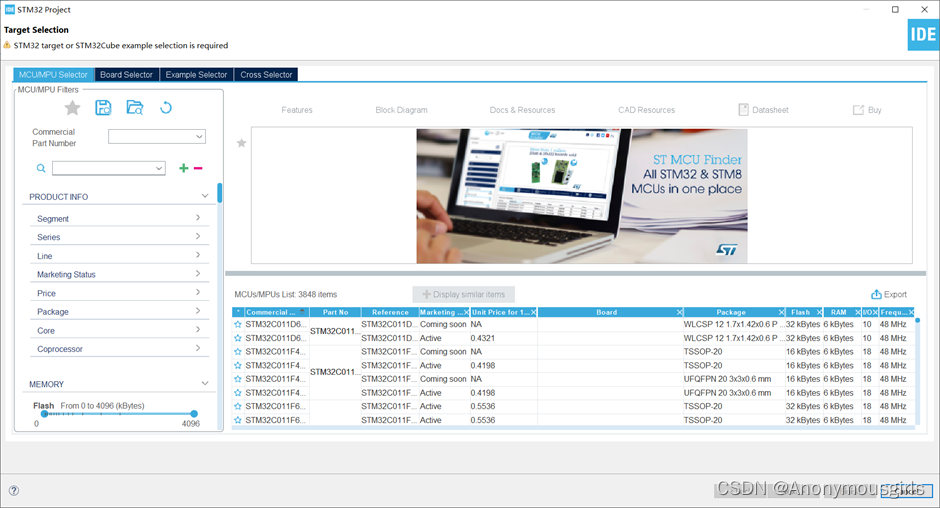
Task: Sort by Frequency column header
Action: click(x=893, y=312)
